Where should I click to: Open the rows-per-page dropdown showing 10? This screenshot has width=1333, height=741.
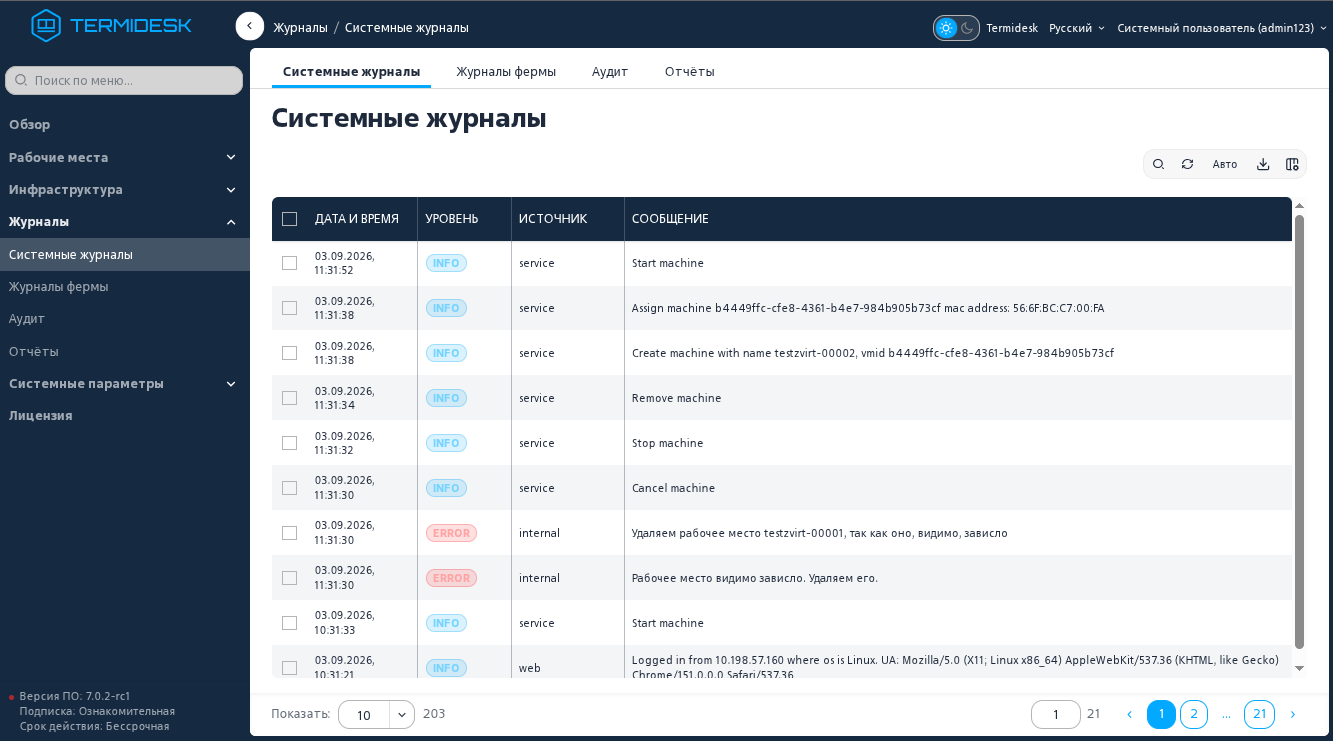click(x=376, y=714)
